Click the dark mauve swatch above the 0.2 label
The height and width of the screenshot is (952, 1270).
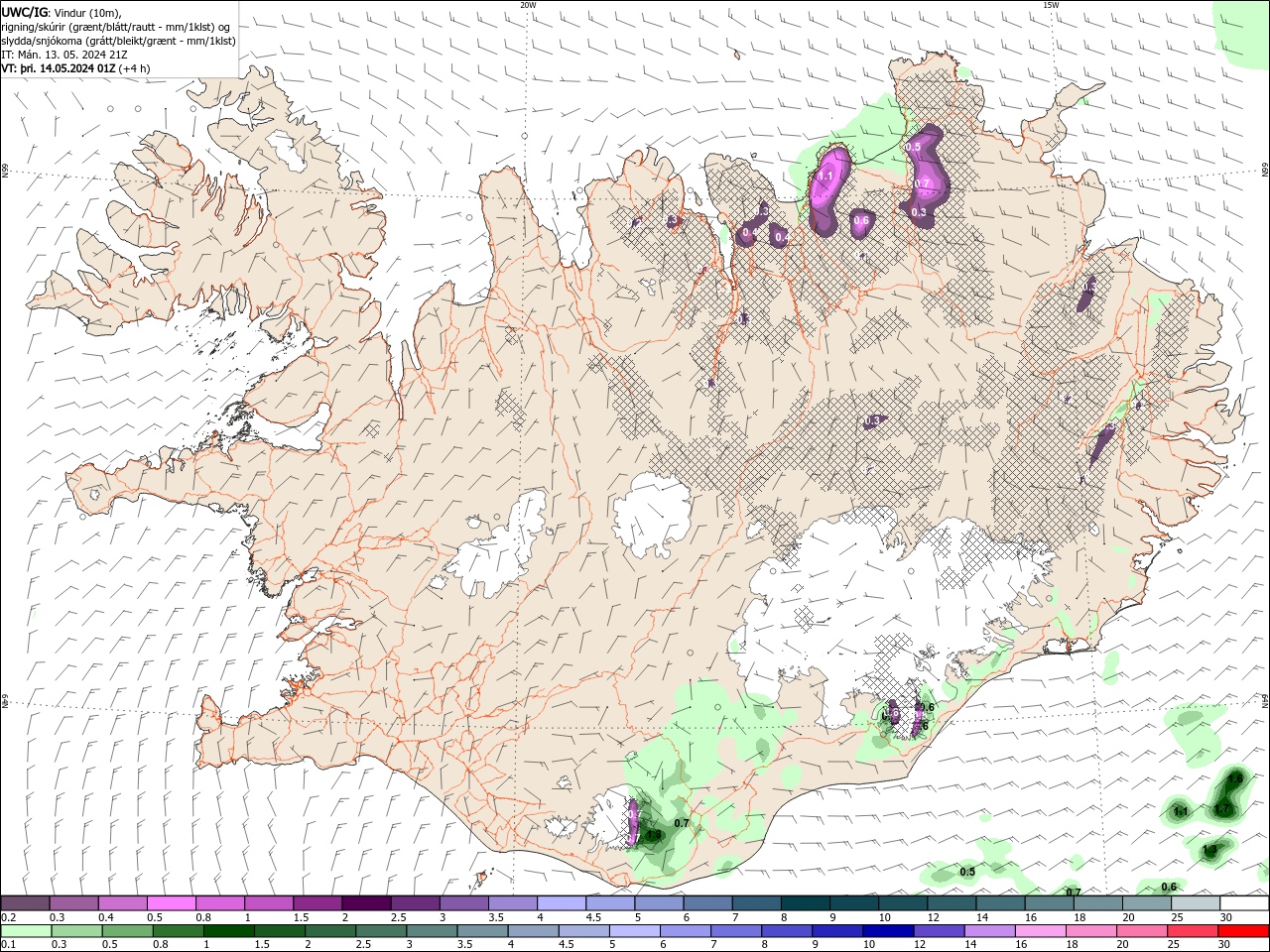click(26, 902)
